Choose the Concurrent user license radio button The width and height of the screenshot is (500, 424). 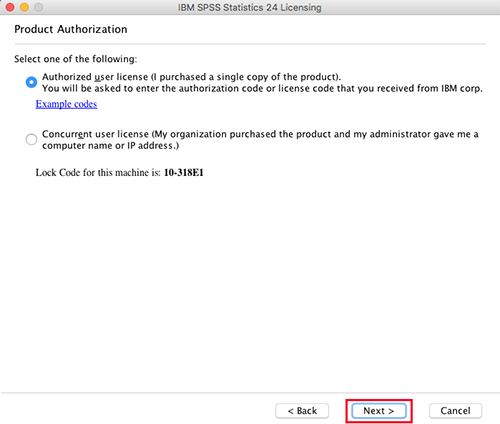point(31,139)
